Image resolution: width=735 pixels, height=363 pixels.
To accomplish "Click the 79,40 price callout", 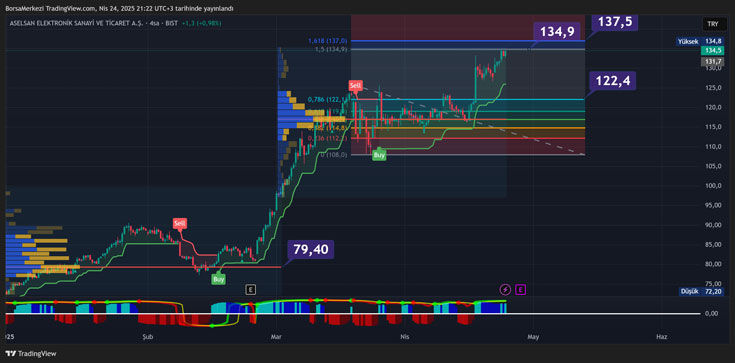I will pos(311,250).
